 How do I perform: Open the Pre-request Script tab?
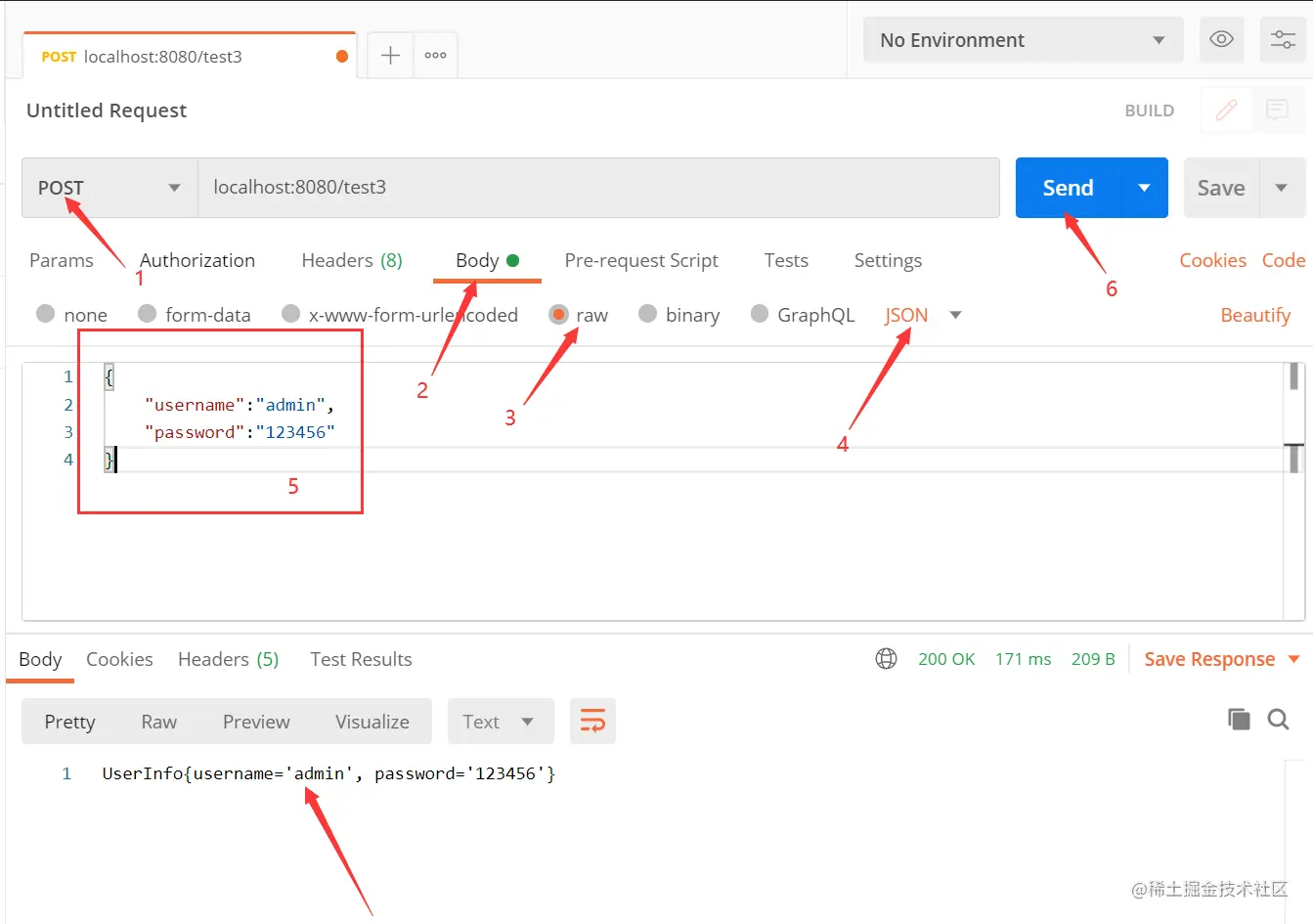[x=641, y=260]
